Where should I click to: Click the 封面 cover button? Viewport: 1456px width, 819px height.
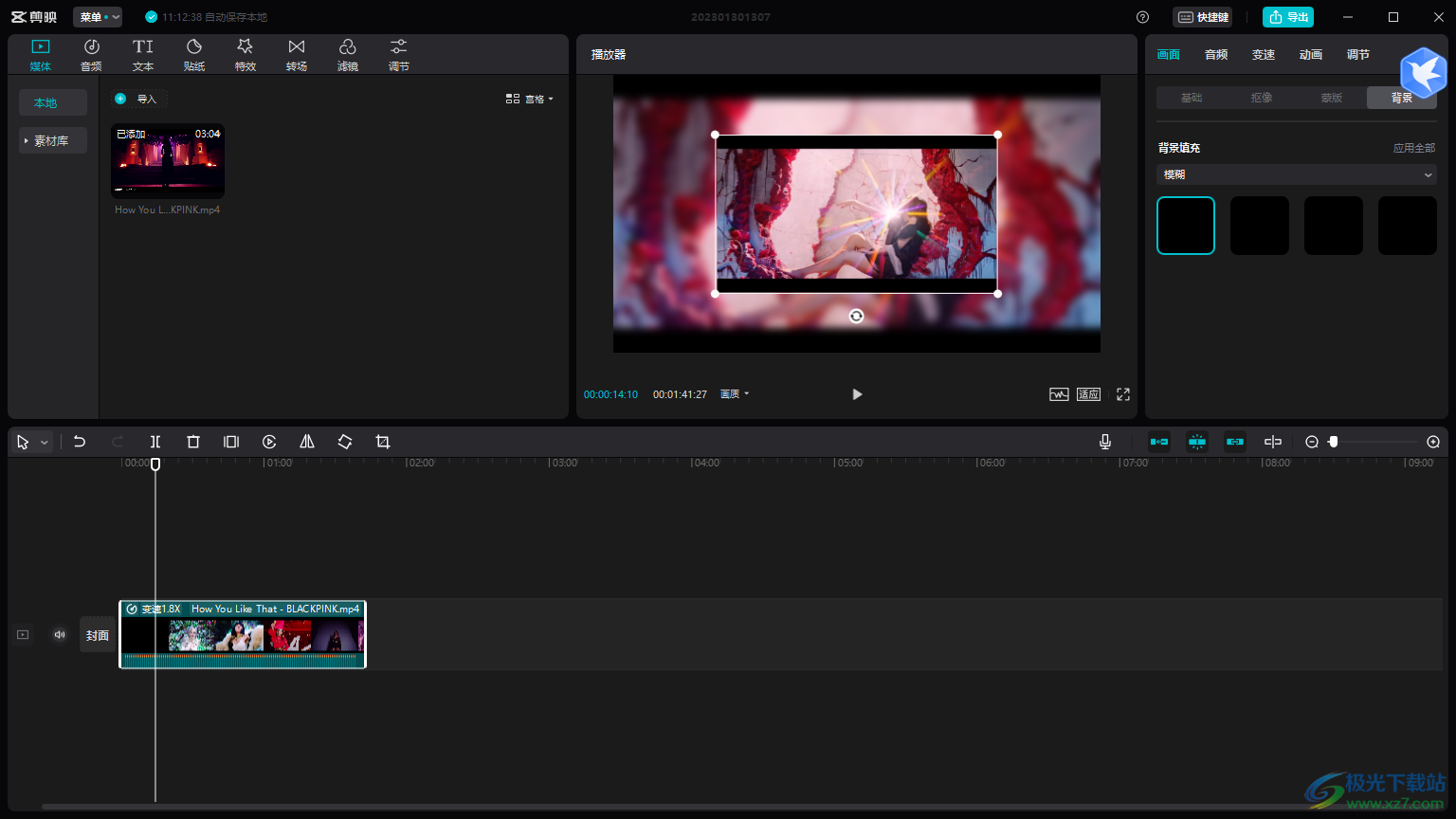[x=98, y=635]
